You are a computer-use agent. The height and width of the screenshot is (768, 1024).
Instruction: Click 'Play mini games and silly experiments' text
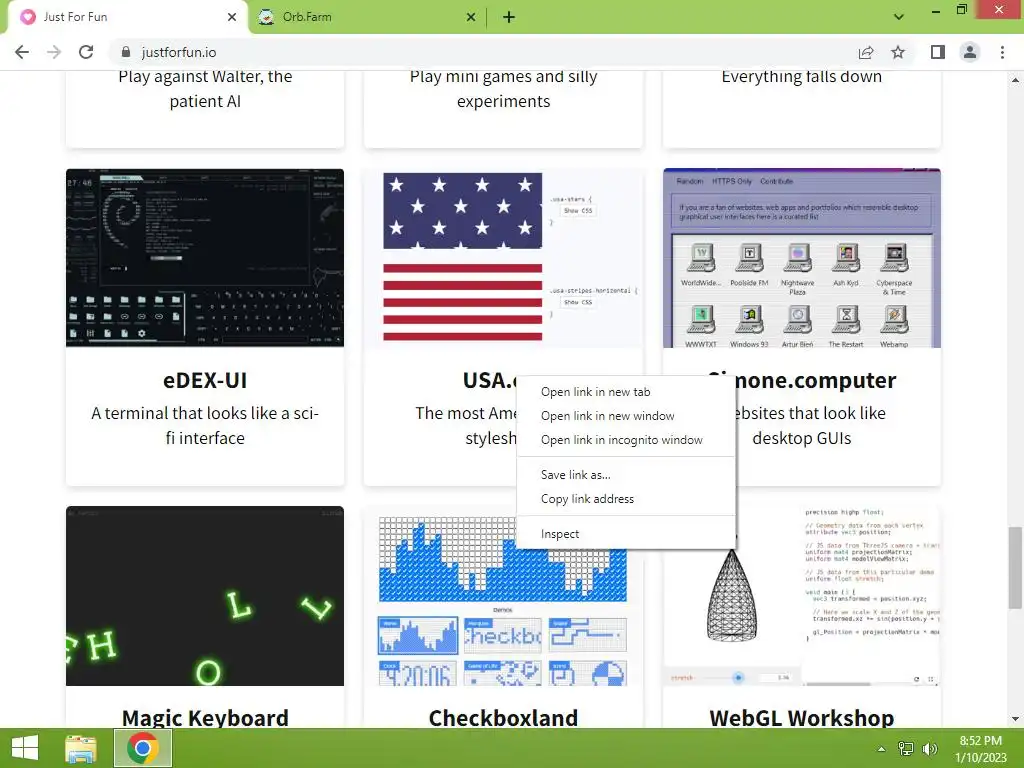tap(504, 89)
